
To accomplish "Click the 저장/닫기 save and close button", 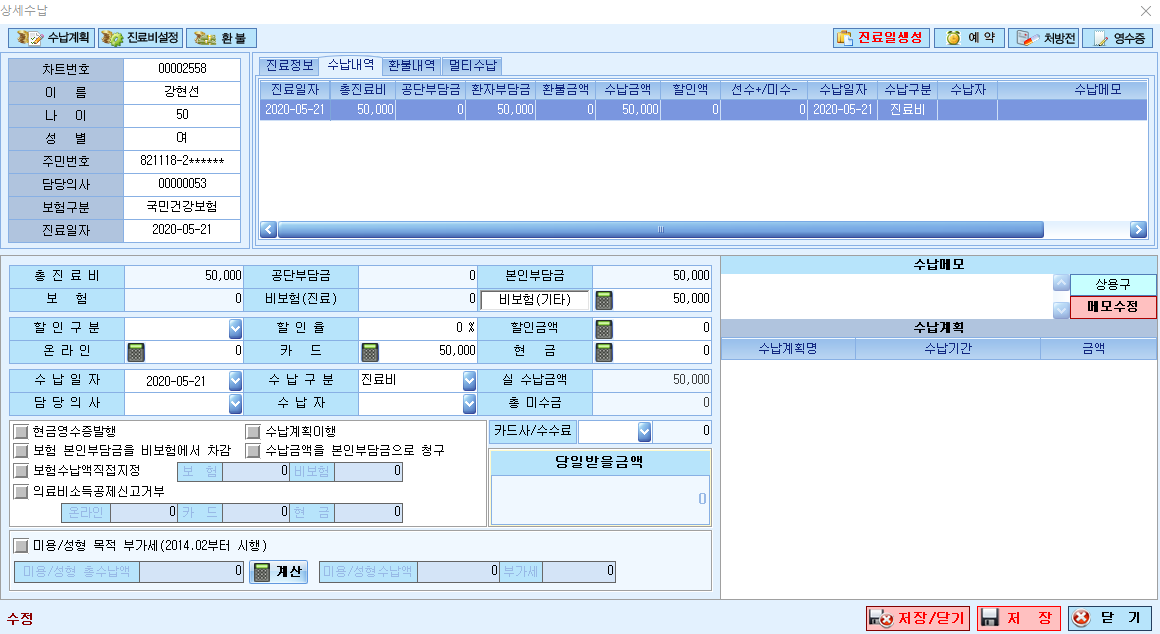I will (918, 618).
